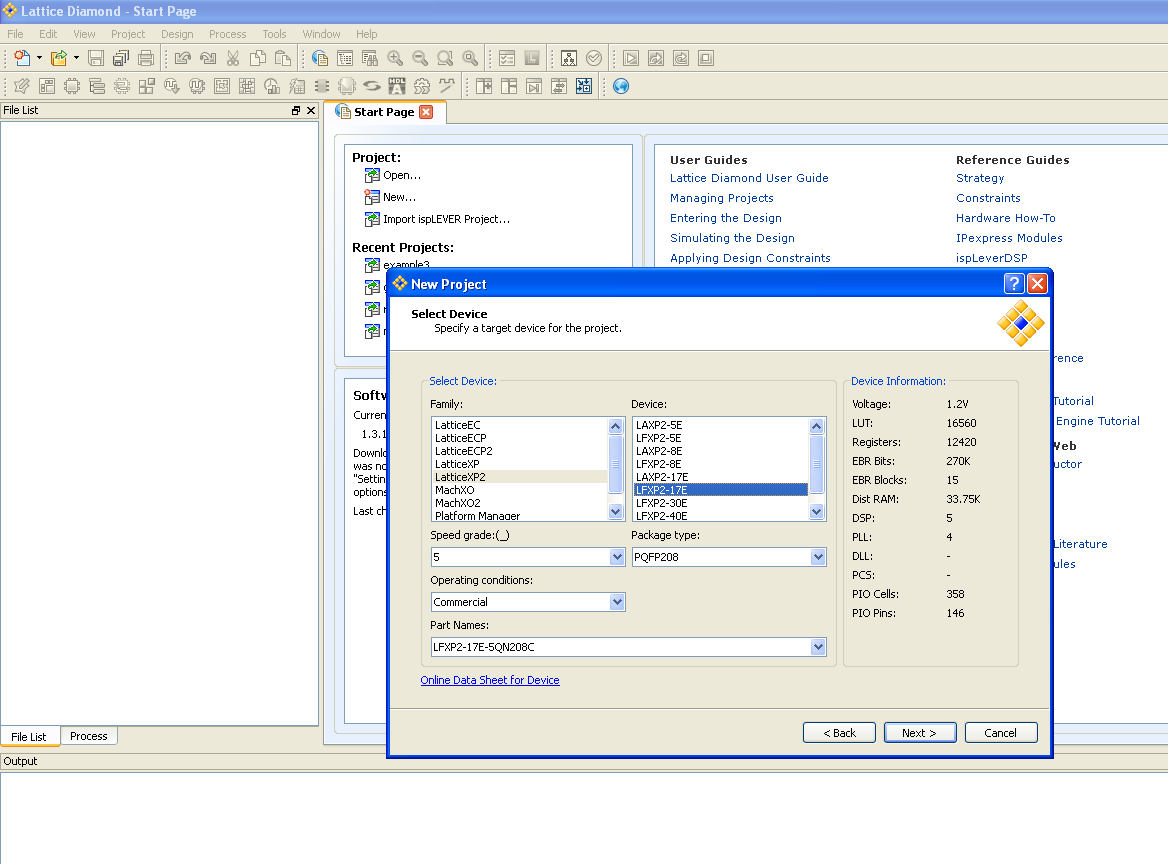Click the Undo arrow icon
The width and height of the screenshot is (1168, 864).
coord(183,58)
